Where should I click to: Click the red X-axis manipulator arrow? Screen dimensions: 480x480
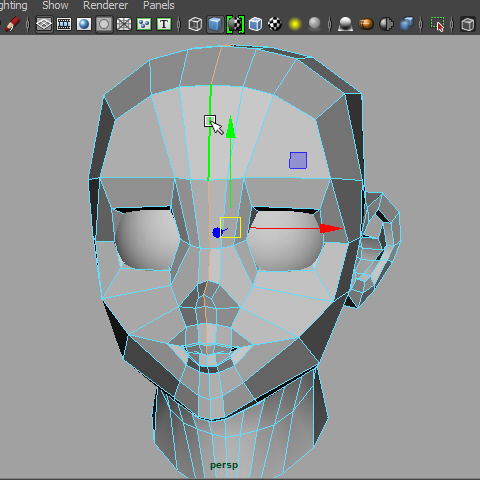(331, 228)
